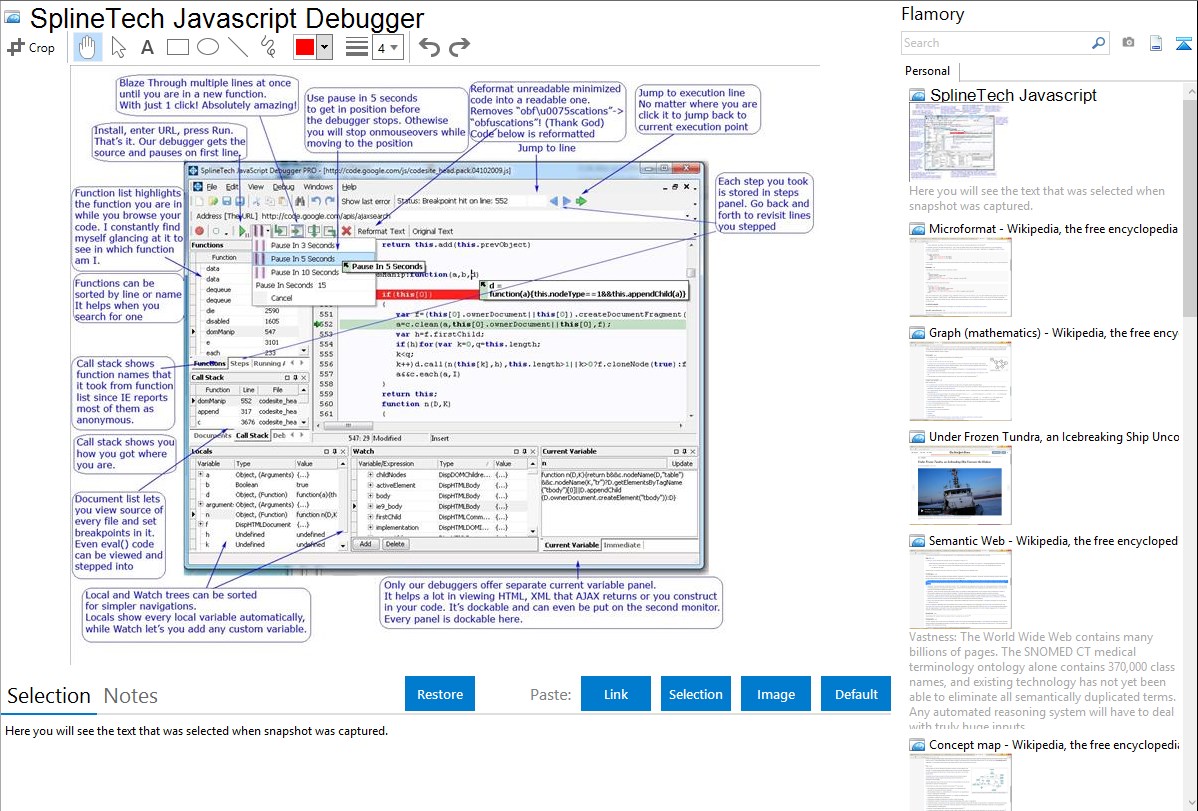This screenshot has width=1198, height=811.
Task: Open the annotation color dropdown arrow
Action: [x=324, y=47]
